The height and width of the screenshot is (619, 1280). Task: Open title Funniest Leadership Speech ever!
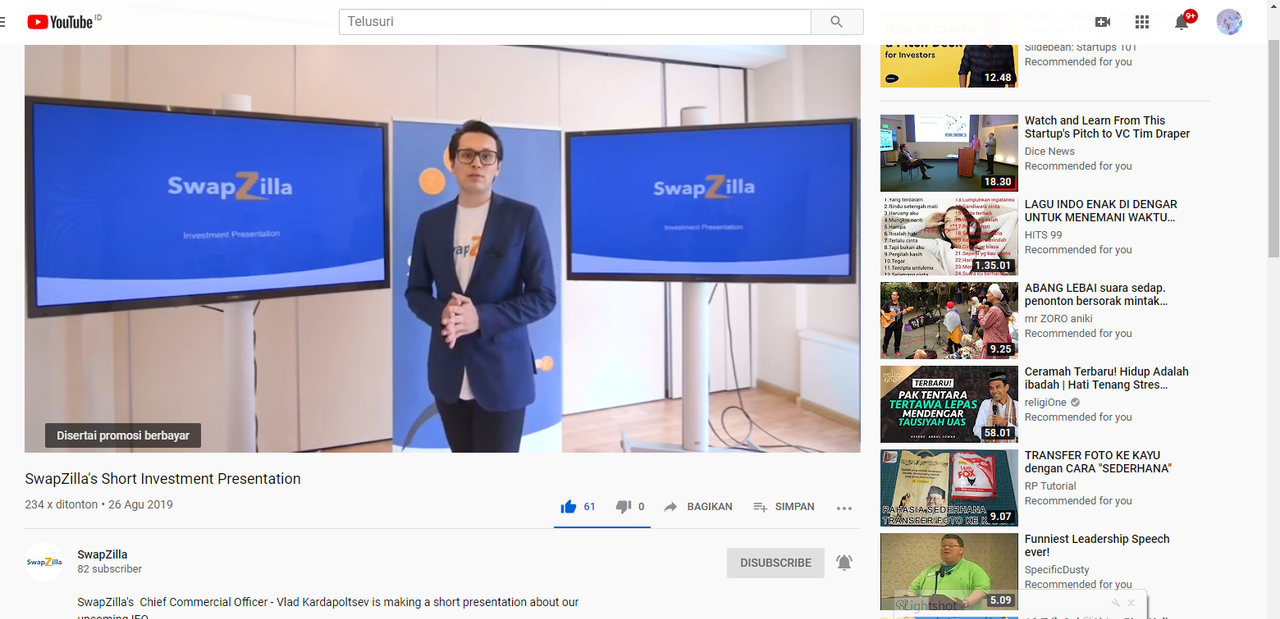1097,546
